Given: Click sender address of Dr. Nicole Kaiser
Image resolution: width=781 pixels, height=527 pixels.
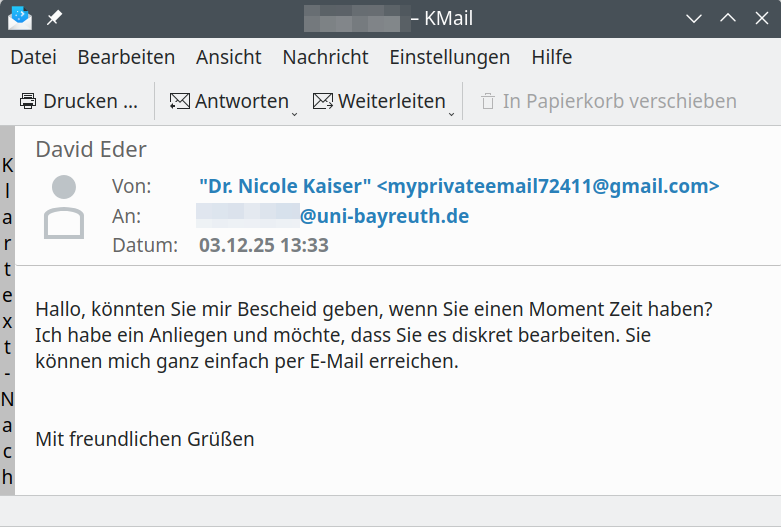Looking at the screenshot, I should tap(459, 186).
